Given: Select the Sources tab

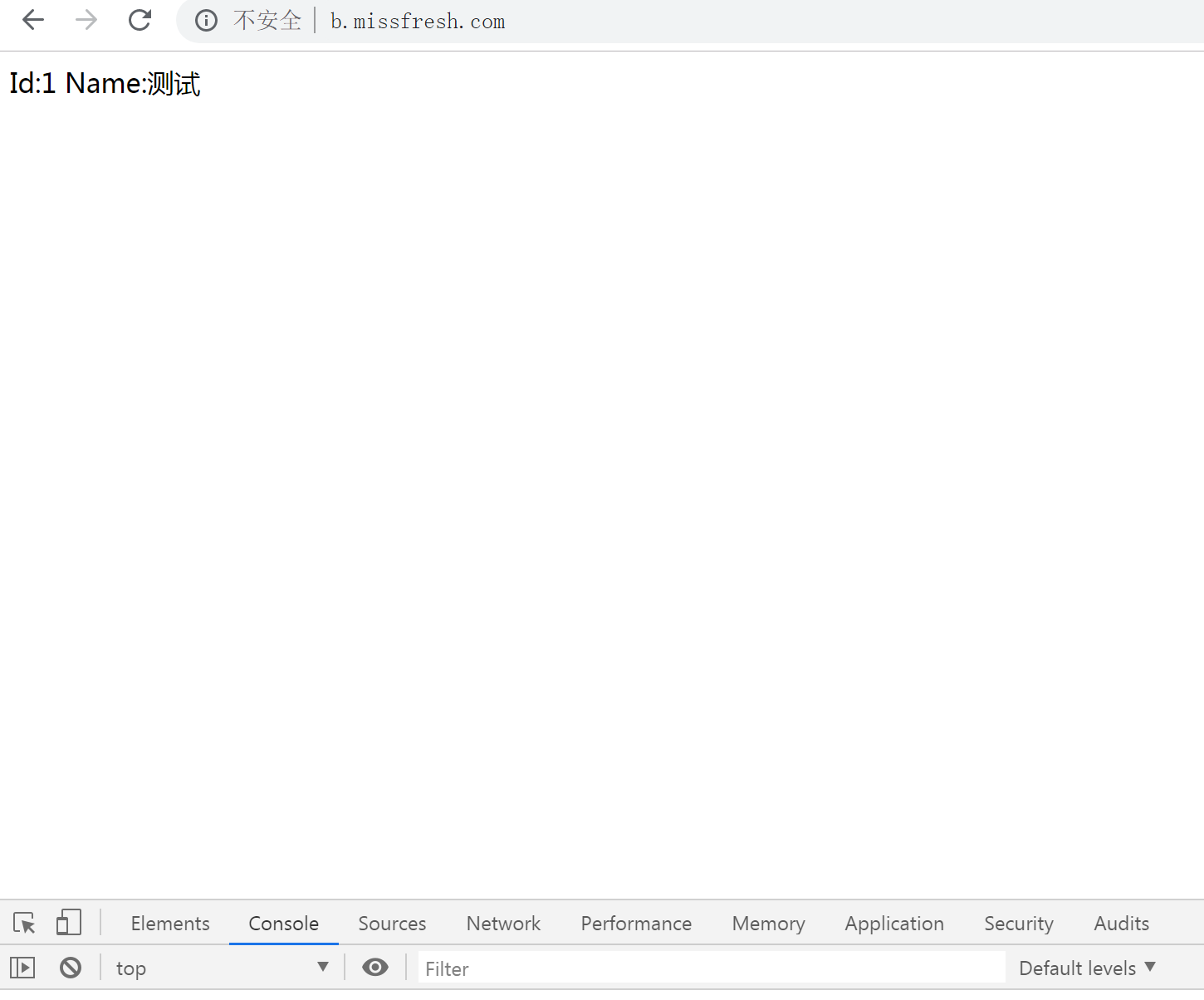Looking at the screenshot, I should 392,923.
